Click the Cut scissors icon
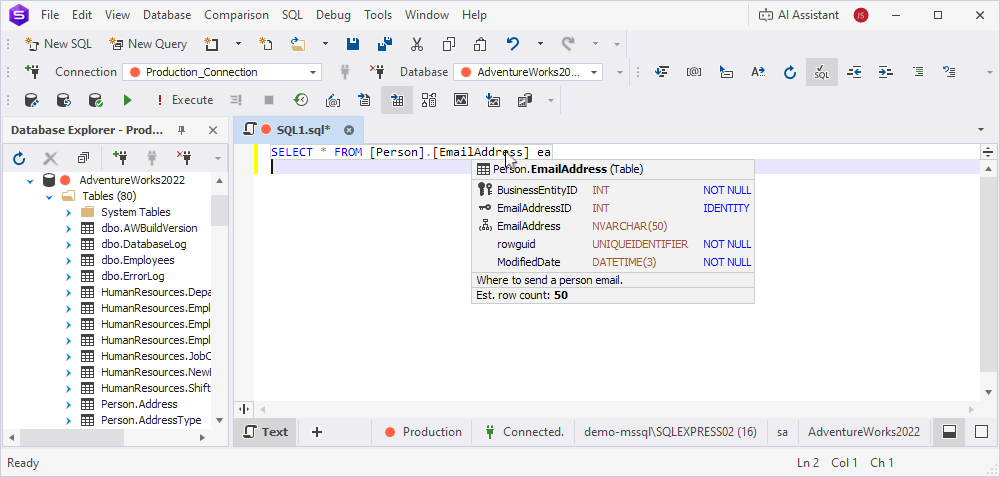This screenshot has height=477, width=1000. 416,44
